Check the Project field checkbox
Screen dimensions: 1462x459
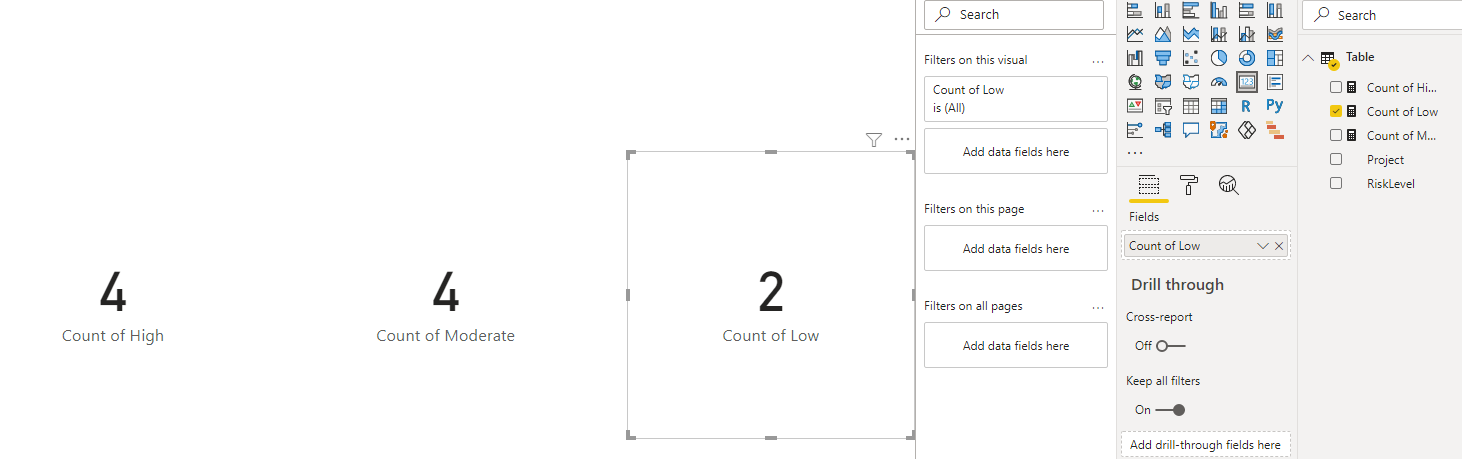[x=1336, y=159]
